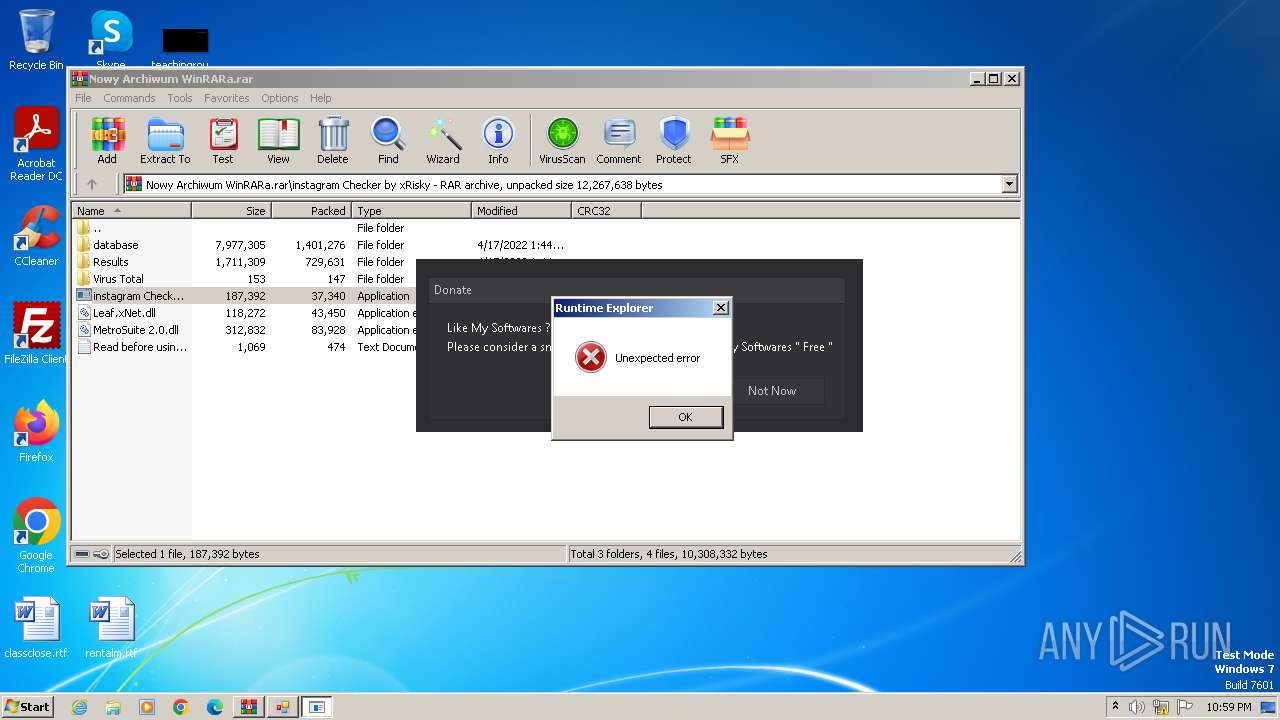Screen dimensions: 1280x720
Task: Open Microsoft Edge from the taskbar
Action: coord(215,707)
